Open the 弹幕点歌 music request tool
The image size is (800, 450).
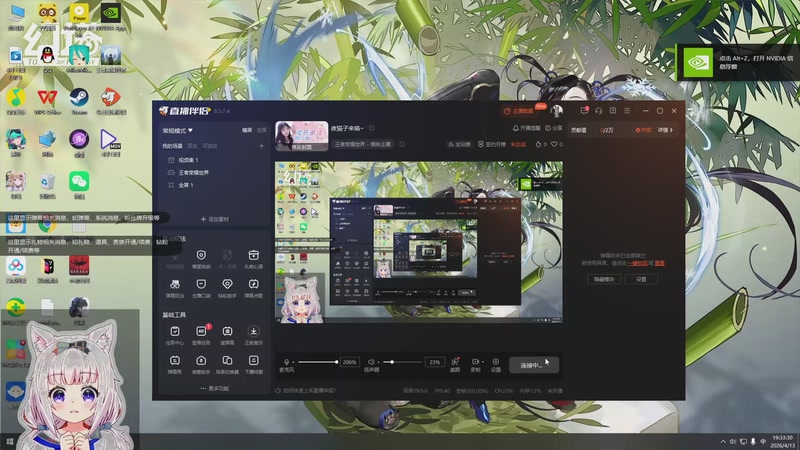[x=254, y=288]
